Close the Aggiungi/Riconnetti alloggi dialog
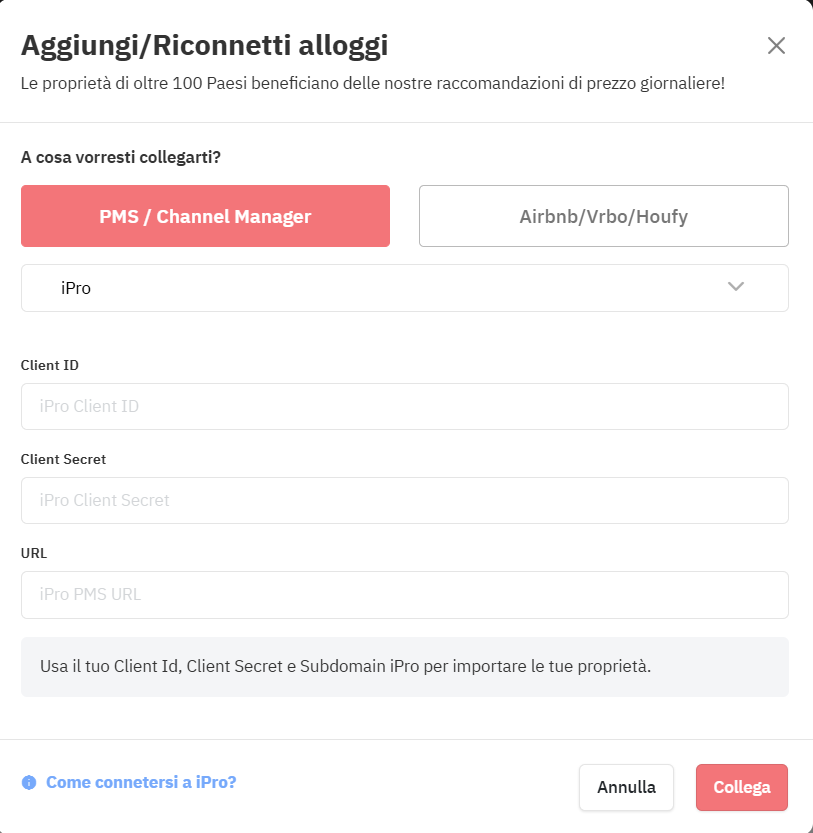The image size is (813, 833). [776, 46]
